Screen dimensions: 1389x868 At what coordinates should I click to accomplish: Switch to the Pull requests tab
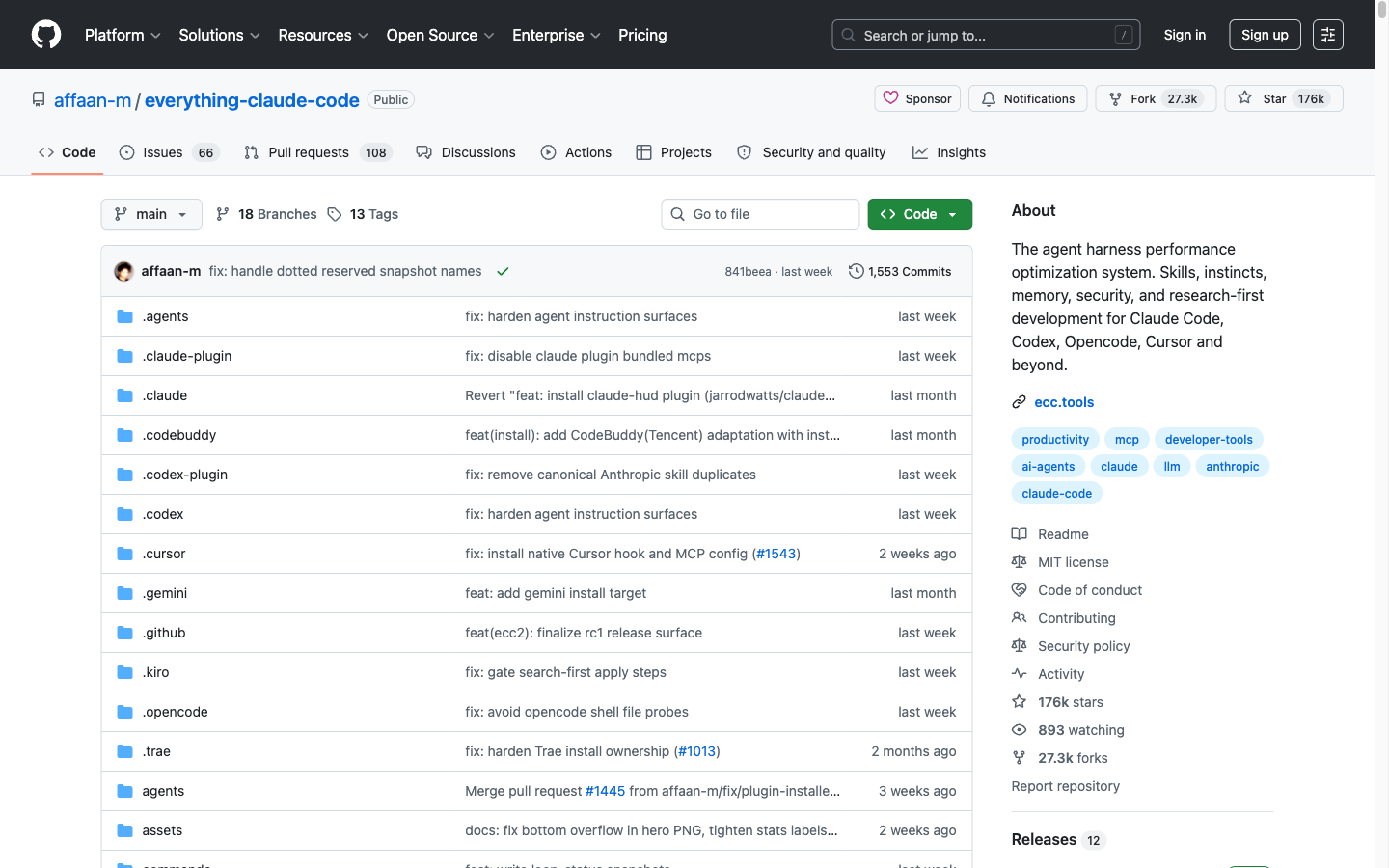point(318,152)
